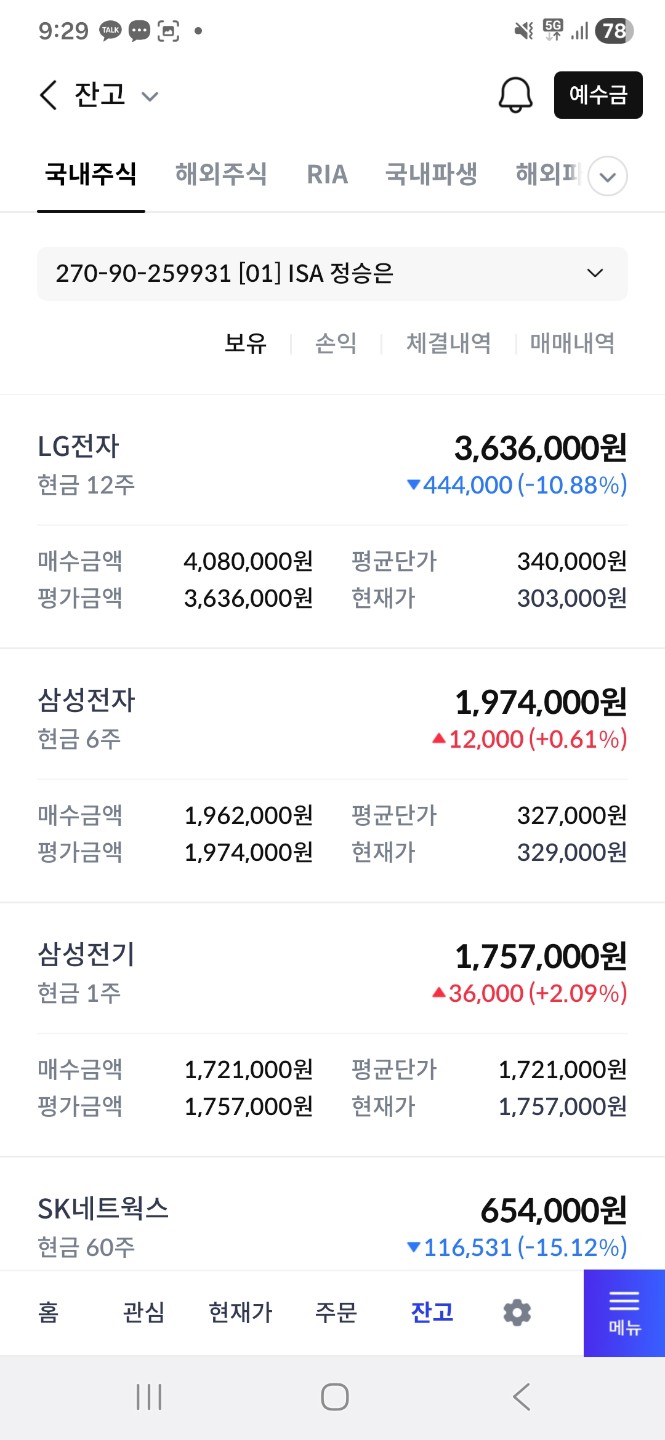The height and width of the screenshot is (1440, 665).
Task: Open the 메뉴 hamburger button
Action: pos(624,1313)
